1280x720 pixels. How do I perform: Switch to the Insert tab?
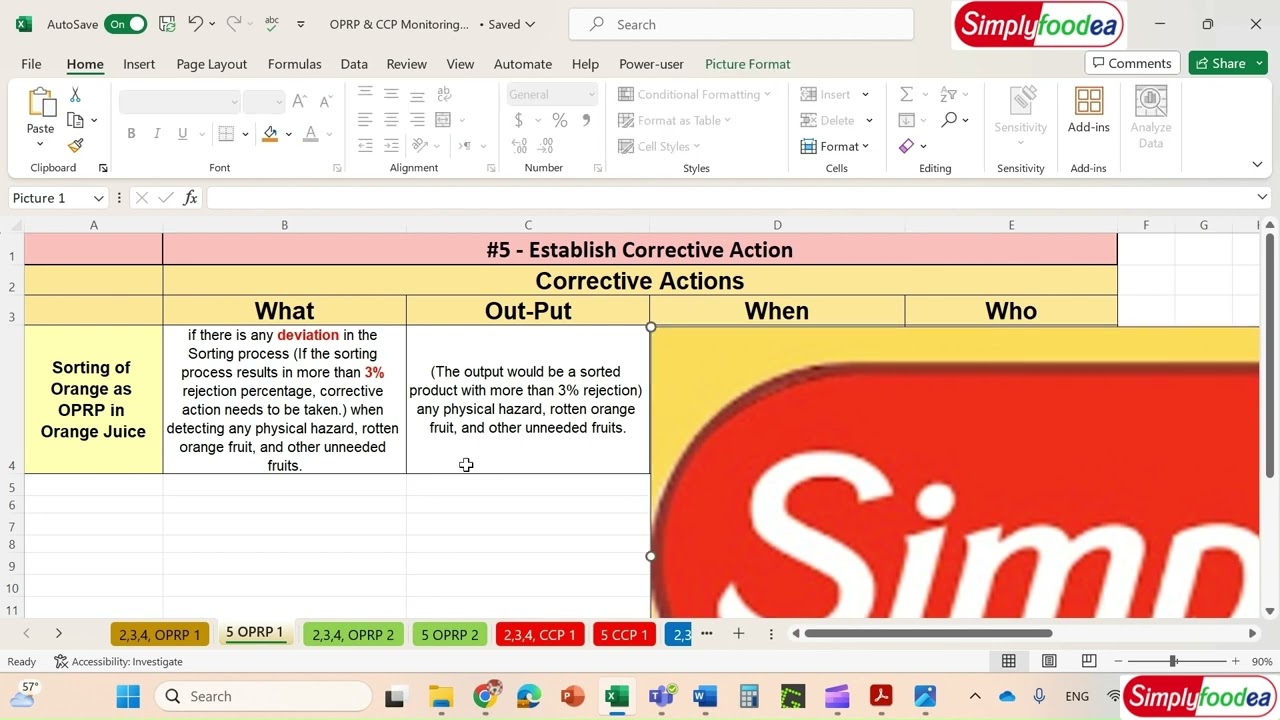pyautogui.click(x=139, y=64)
